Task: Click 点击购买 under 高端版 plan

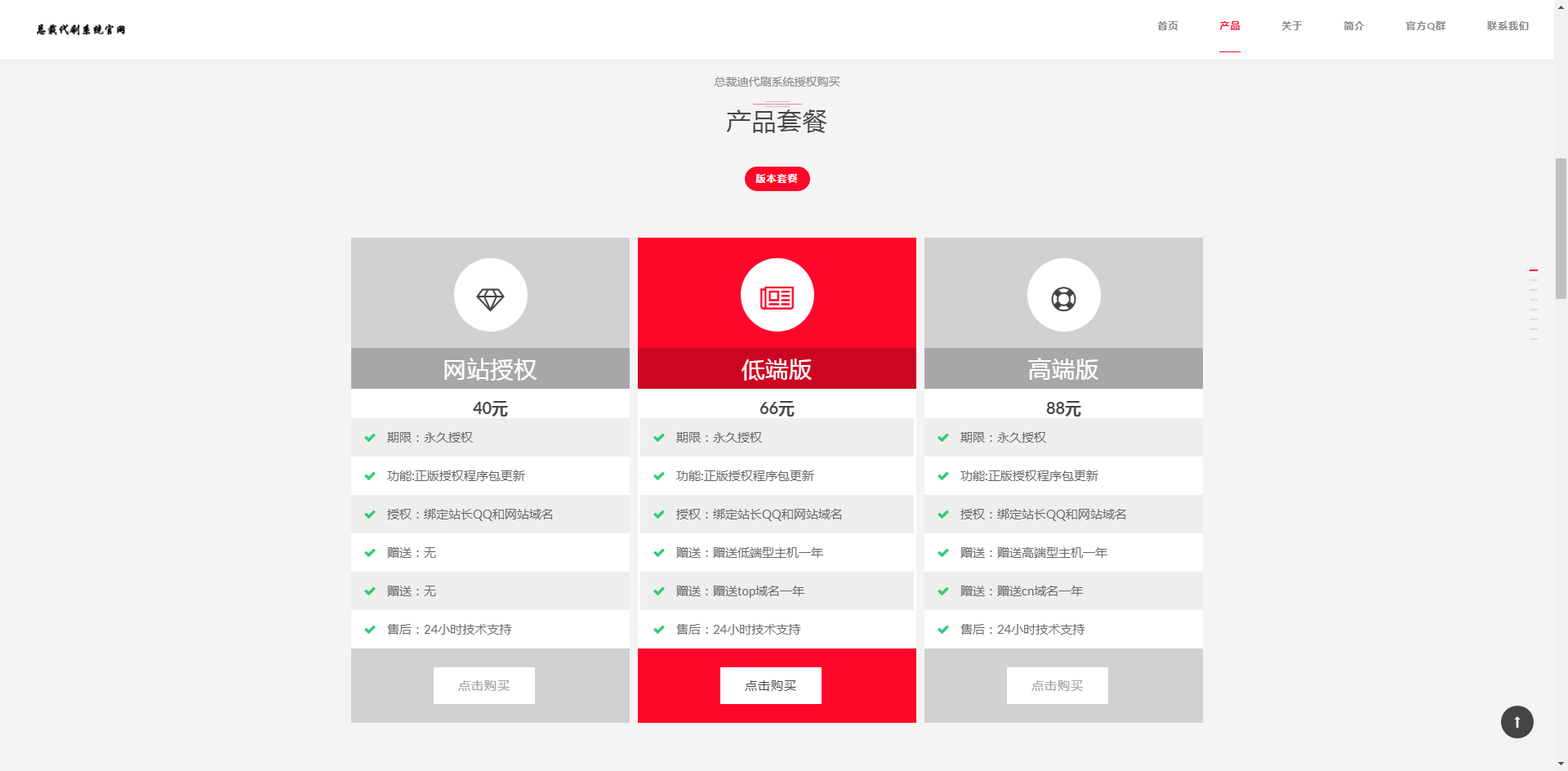Action: tap(1058, 686)
